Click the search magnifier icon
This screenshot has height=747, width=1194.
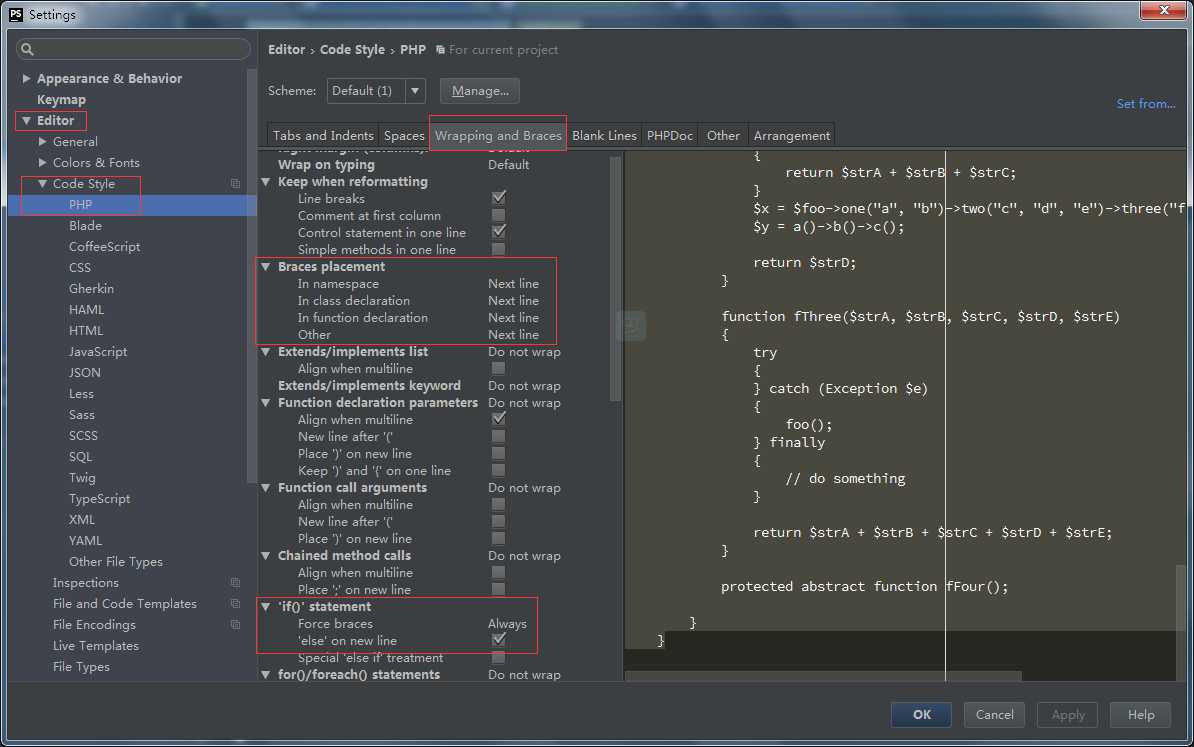click(27, 49)
